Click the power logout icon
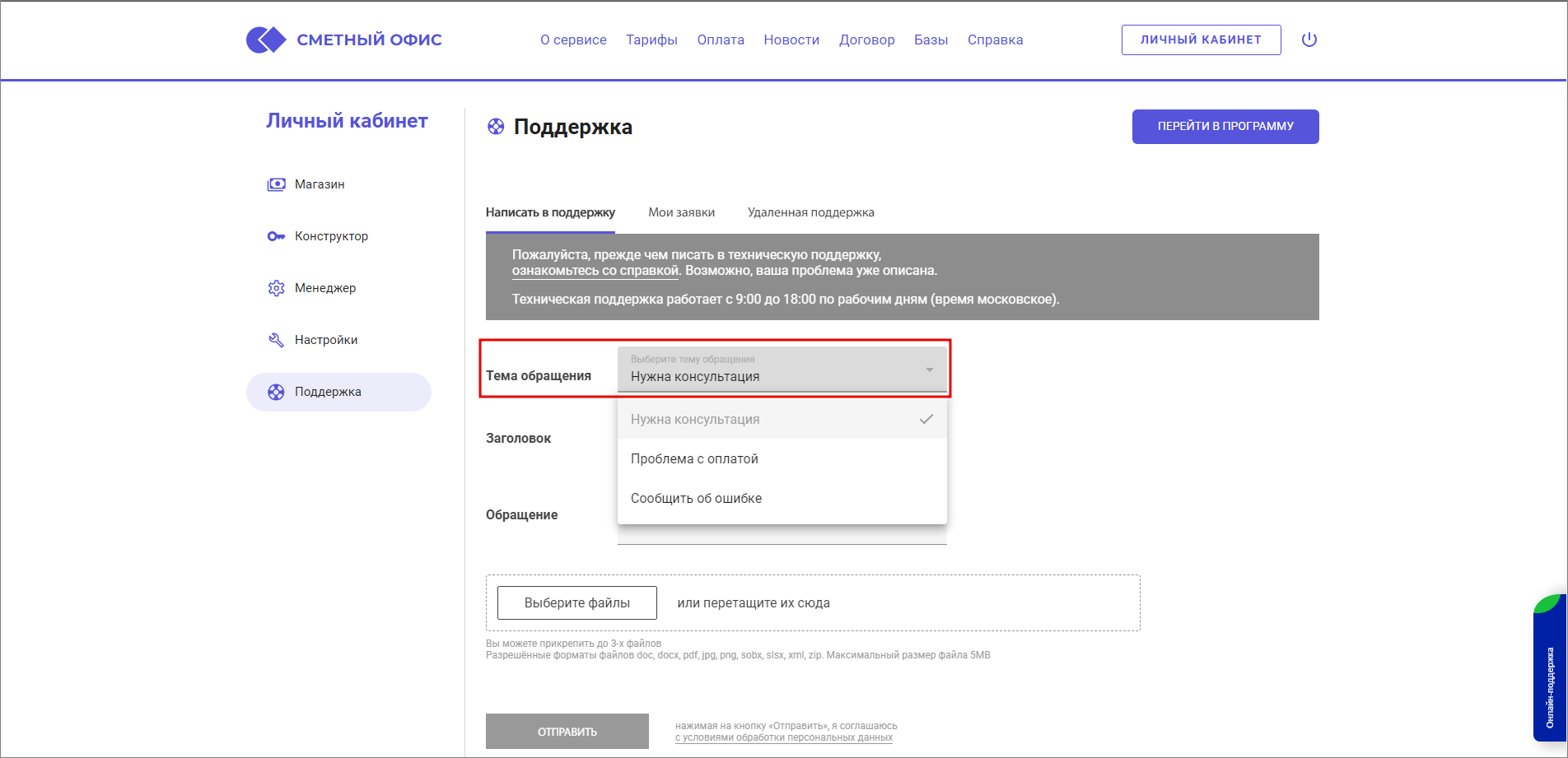 tap(1309, 39)
